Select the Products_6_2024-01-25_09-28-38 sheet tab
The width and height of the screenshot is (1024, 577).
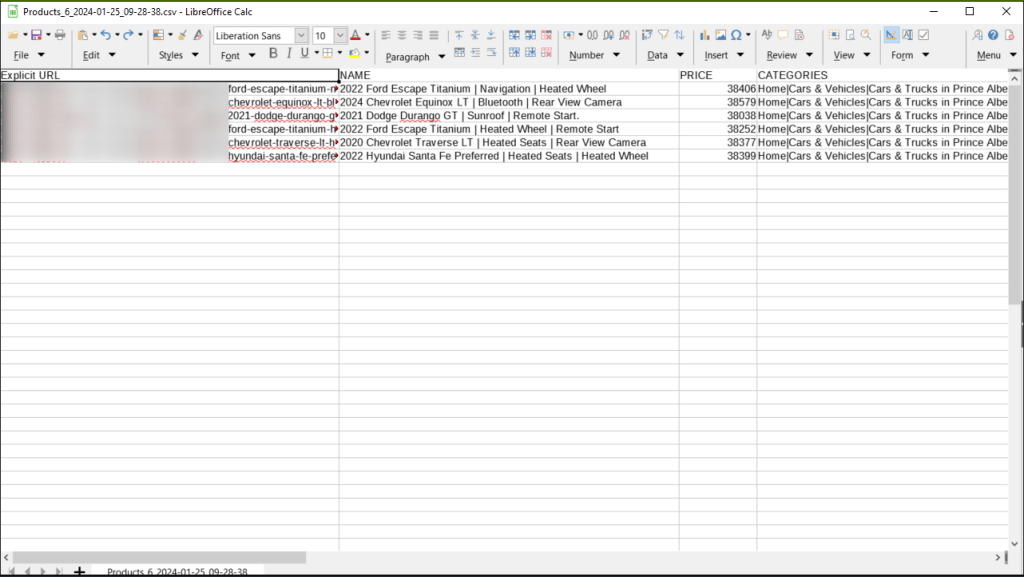pos(178,571)
